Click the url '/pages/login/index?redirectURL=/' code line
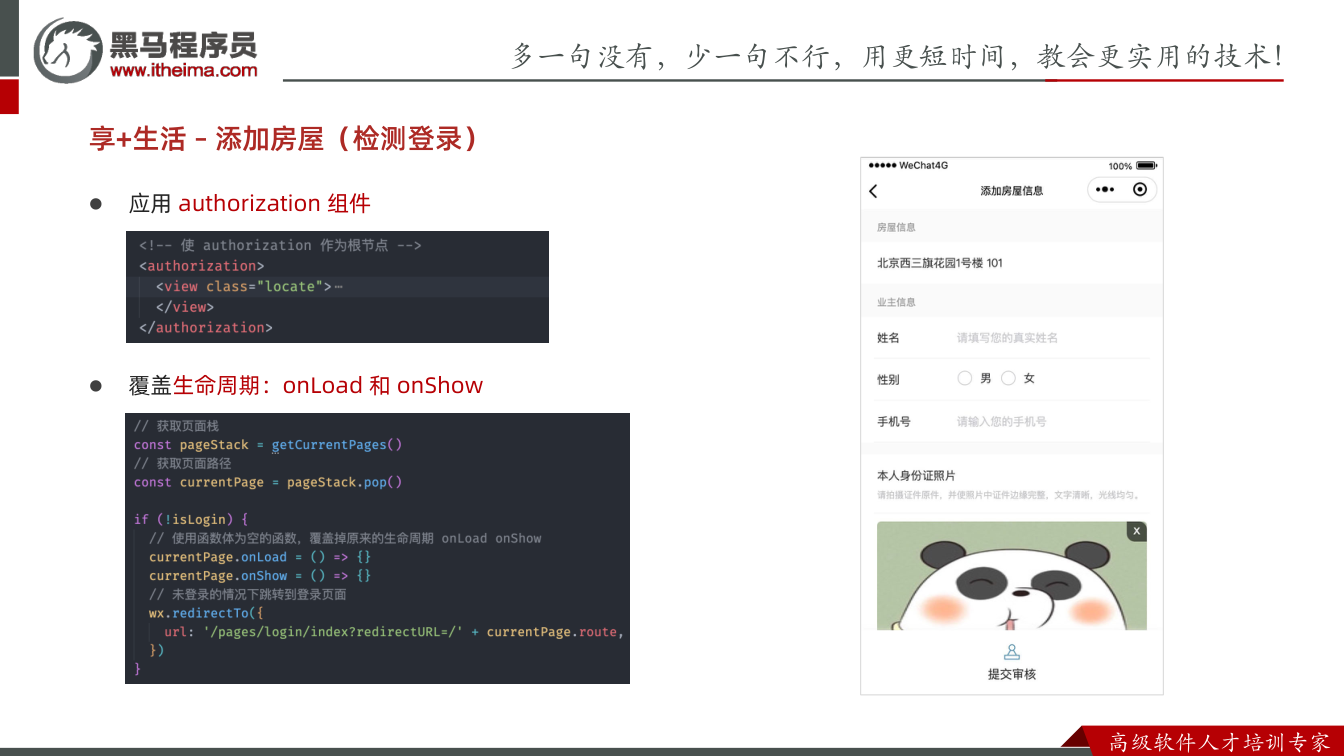This screenshot has width=1344, height=756. click(x=394, y=632)
